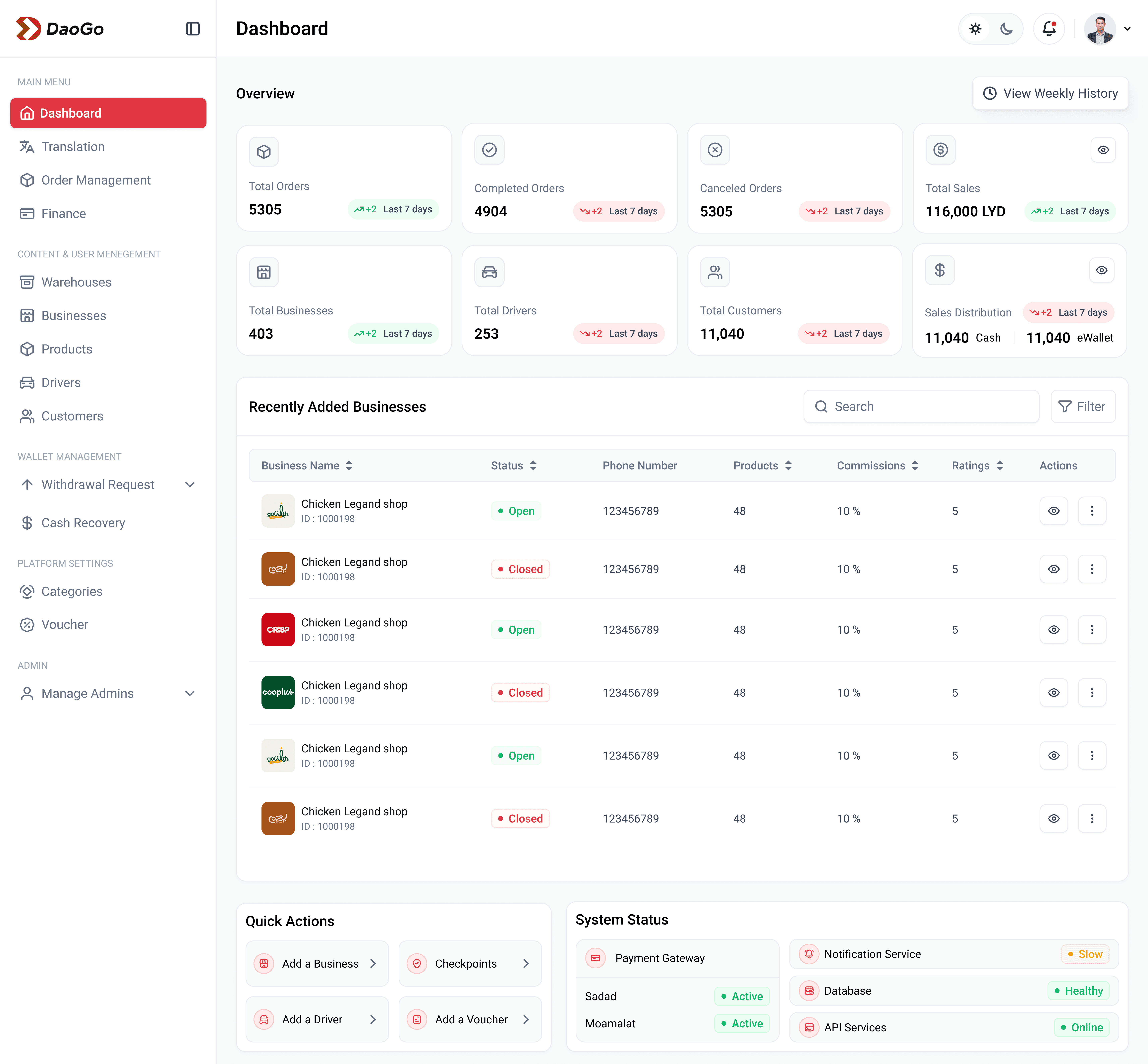
Task: Open the notifications bell
Action: point(1049,29)
